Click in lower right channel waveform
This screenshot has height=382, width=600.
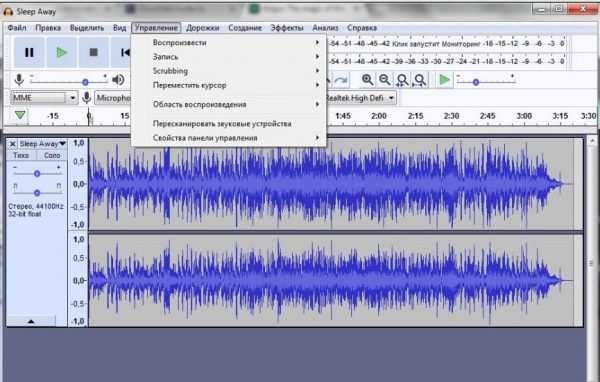(x=335, y=281)
